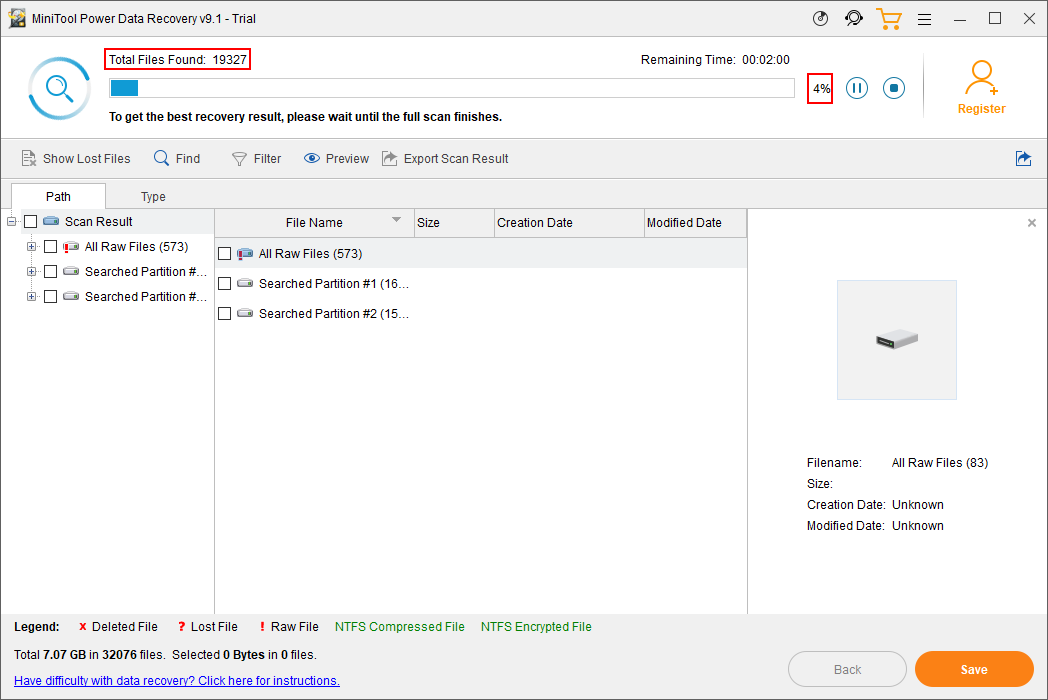Check the second Searched Partition in the tree

50,296
